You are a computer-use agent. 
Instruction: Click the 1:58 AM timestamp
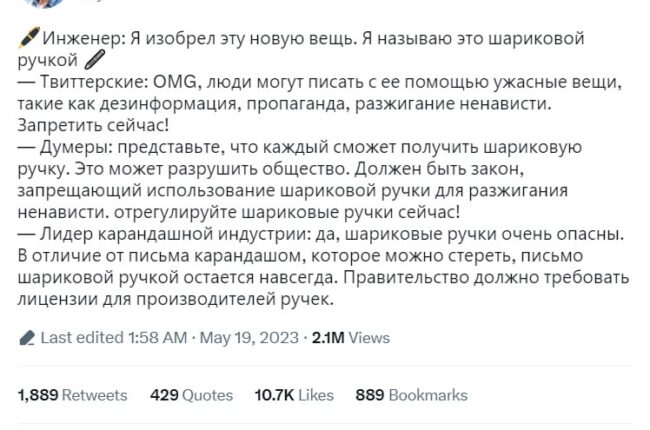click(x=157, y=338)
